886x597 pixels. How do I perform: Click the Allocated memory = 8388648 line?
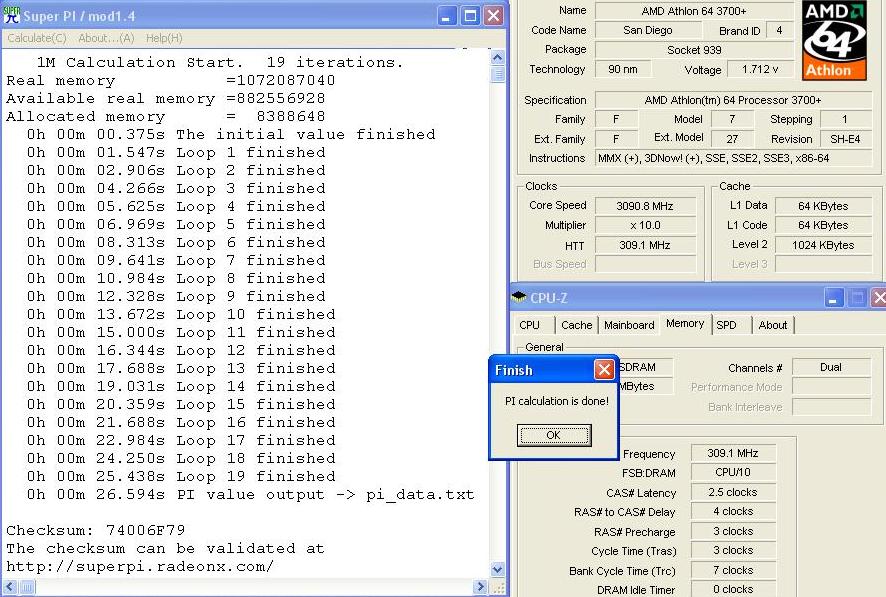(166, 116)
